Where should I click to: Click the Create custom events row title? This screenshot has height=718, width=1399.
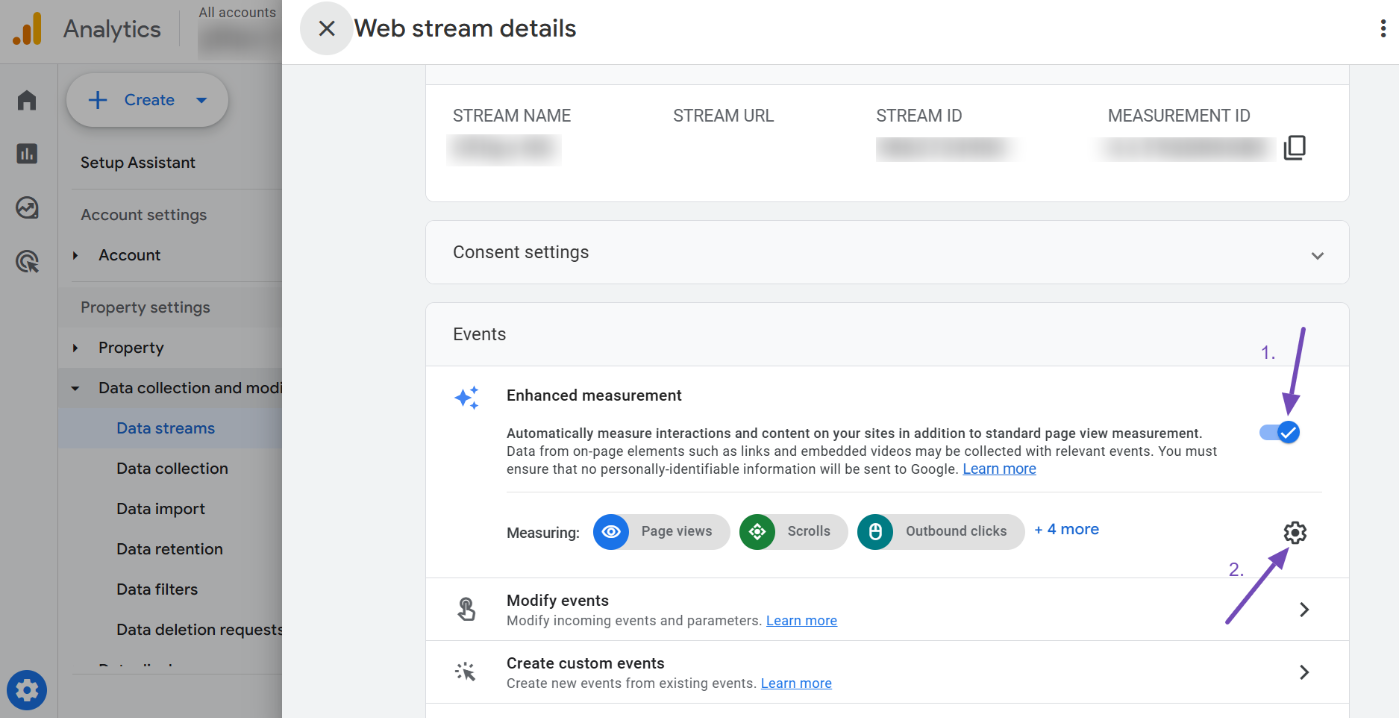(x=586, y=664)
